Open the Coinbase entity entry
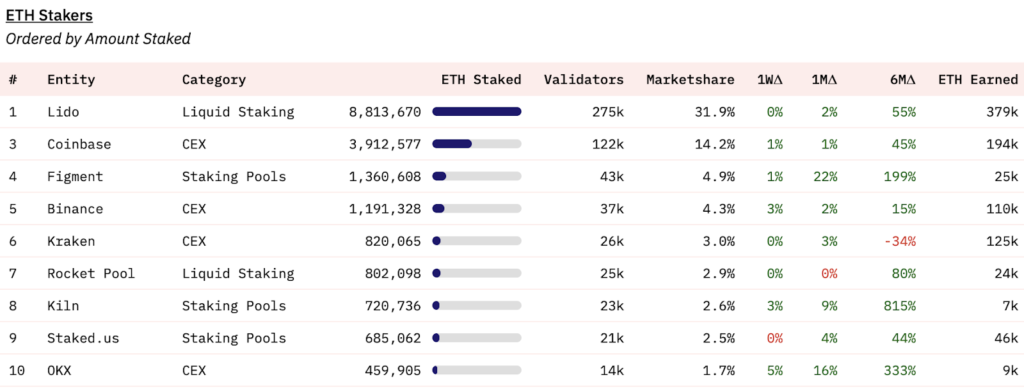This screenshot has height=389, width=1024. [79, 144]
